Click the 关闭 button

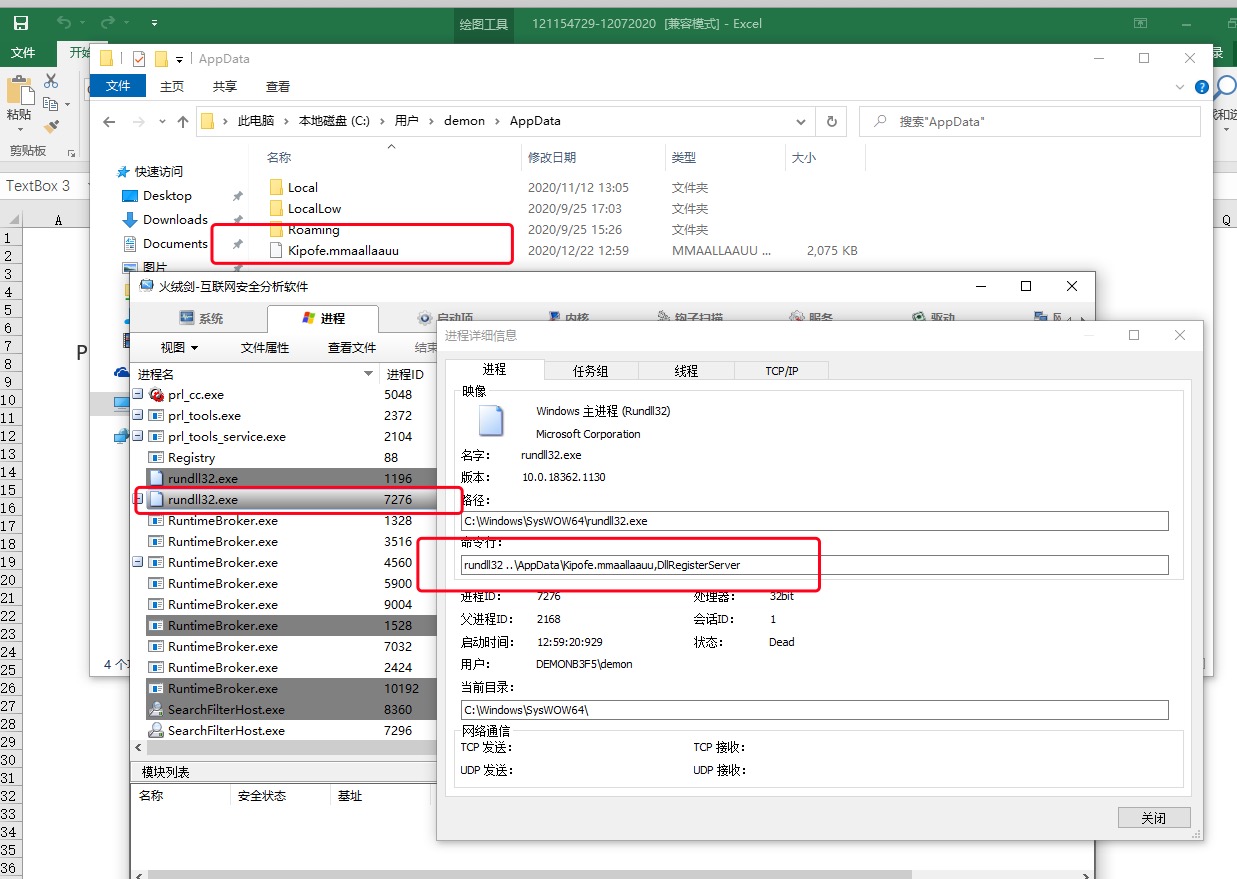1154,817
